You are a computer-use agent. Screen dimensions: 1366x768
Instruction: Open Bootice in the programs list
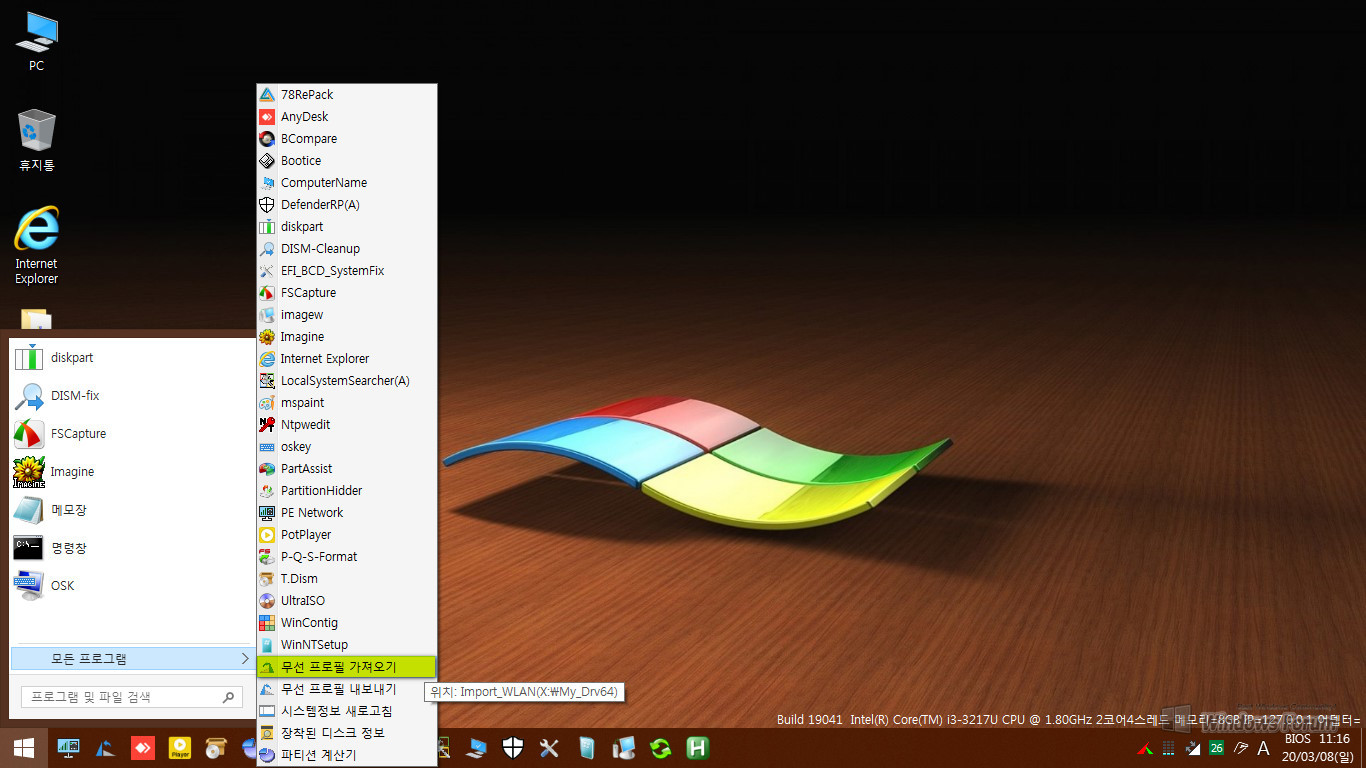point(347,161)
